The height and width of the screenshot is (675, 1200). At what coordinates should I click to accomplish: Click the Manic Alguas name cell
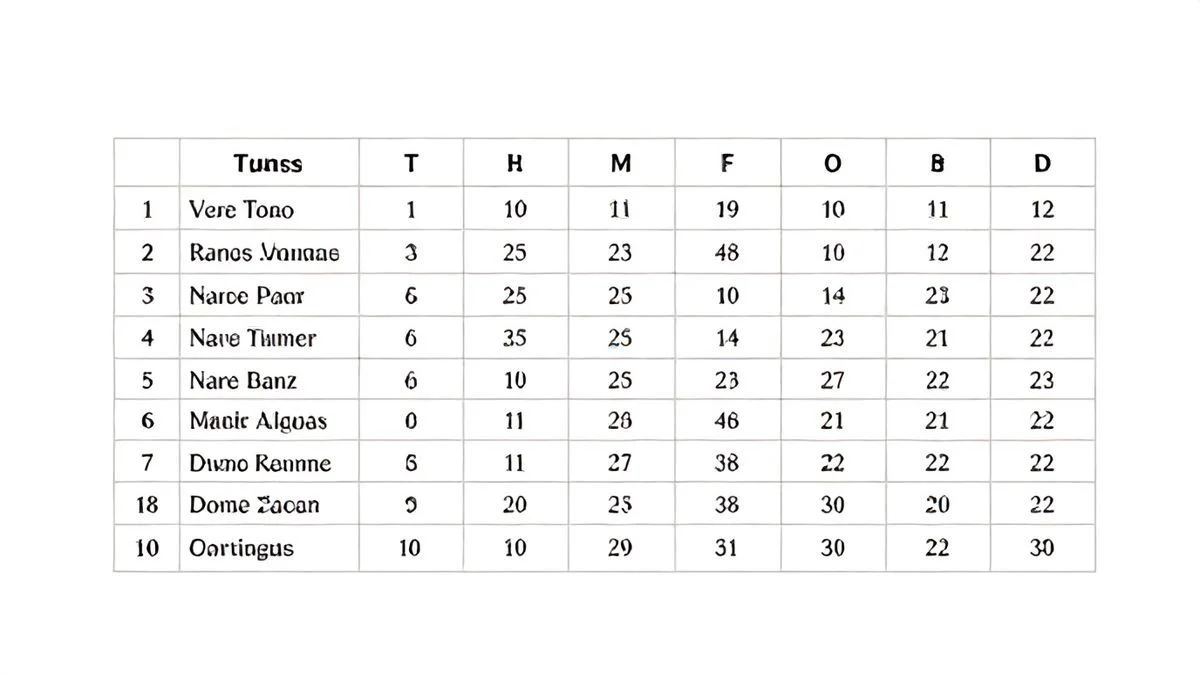click(258, 421)
